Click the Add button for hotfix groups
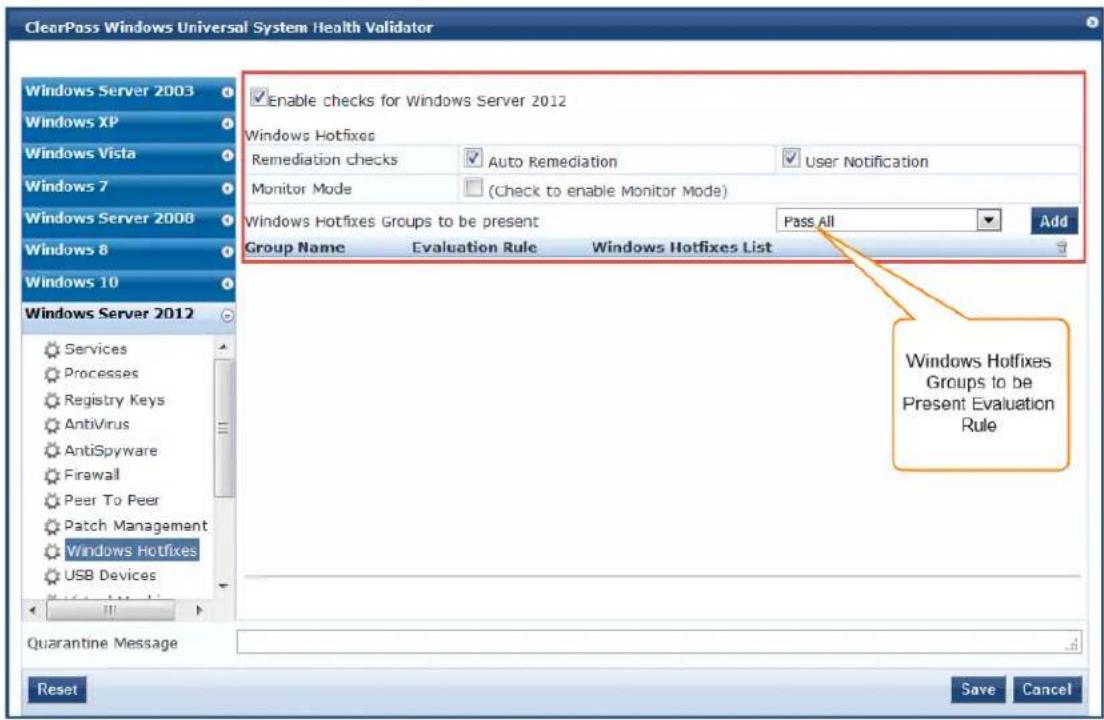1104x720 pixels. pyautogui.click(x=1053, y=221)
